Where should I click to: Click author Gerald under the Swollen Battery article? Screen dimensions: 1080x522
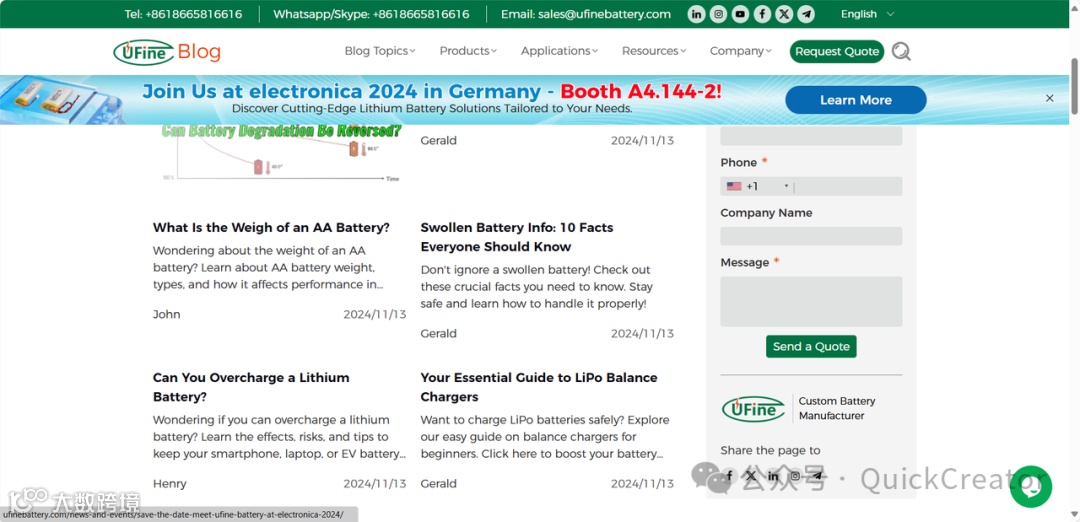439,333
